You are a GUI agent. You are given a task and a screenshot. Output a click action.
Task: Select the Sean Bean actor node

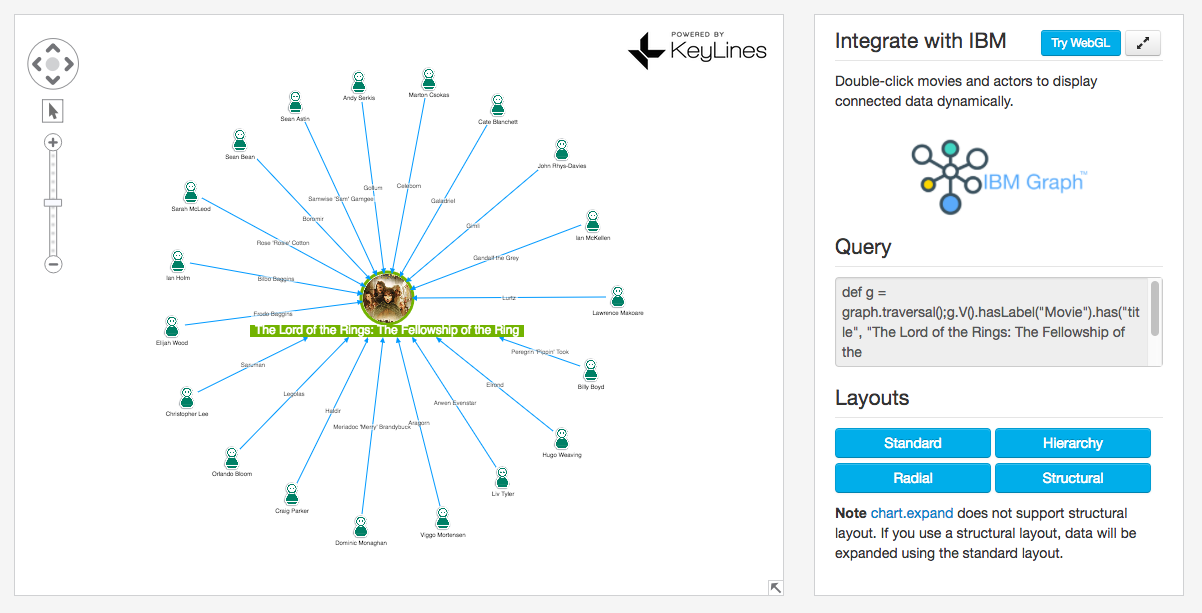pyautogui.click(x=239, y=140)
